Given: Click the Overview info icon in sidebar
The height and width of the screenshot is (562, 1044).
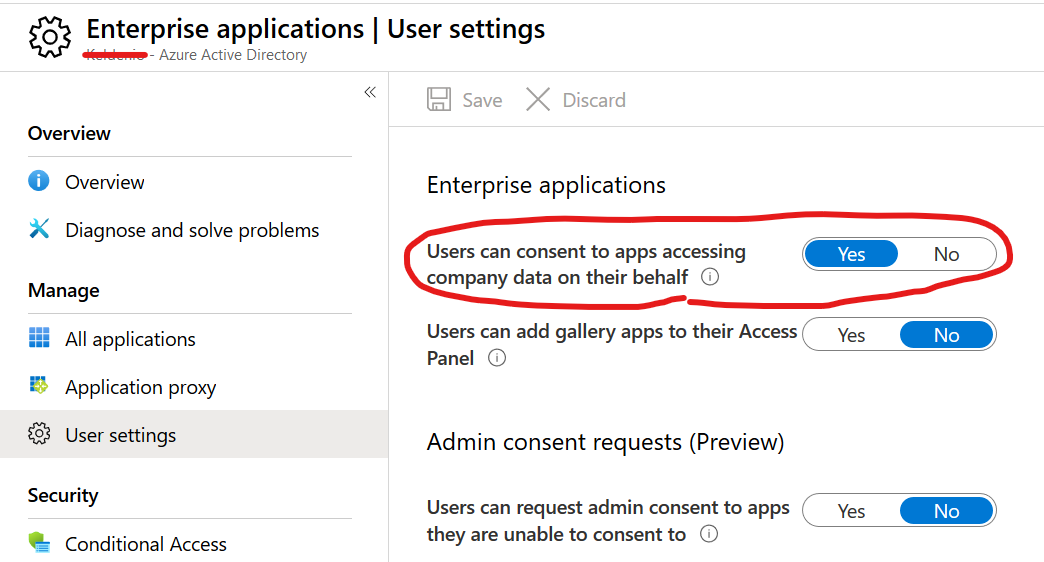Looking at the screenshot, I should pyautogui.click(x=39, y=182).
